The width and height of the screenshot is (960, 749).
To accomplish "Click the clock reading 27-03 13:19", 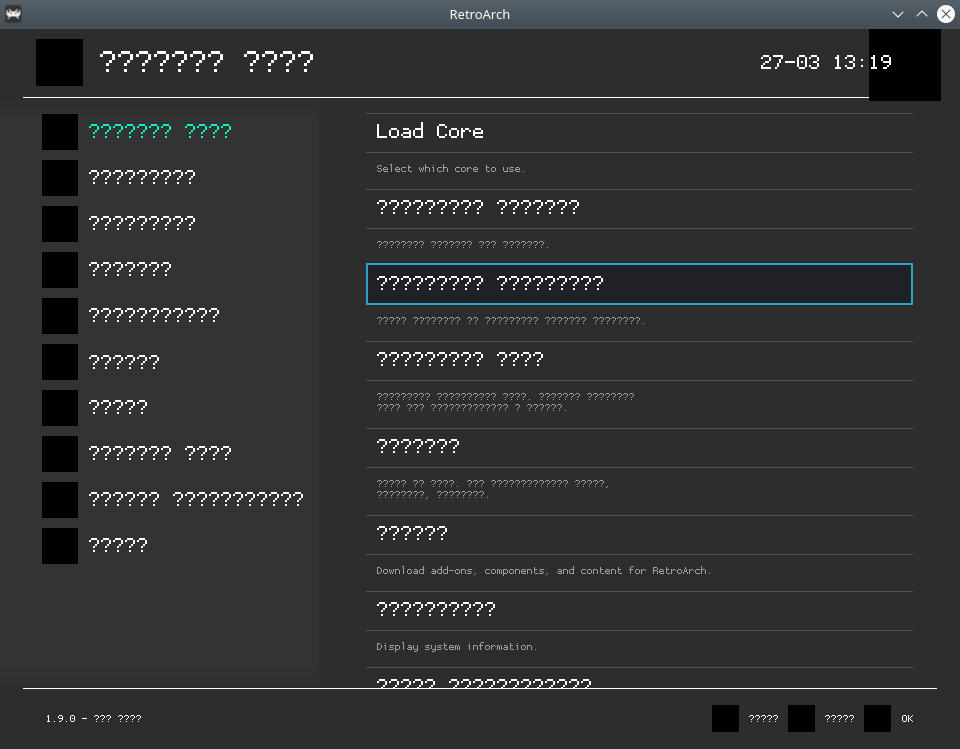I will pos(825,62).
